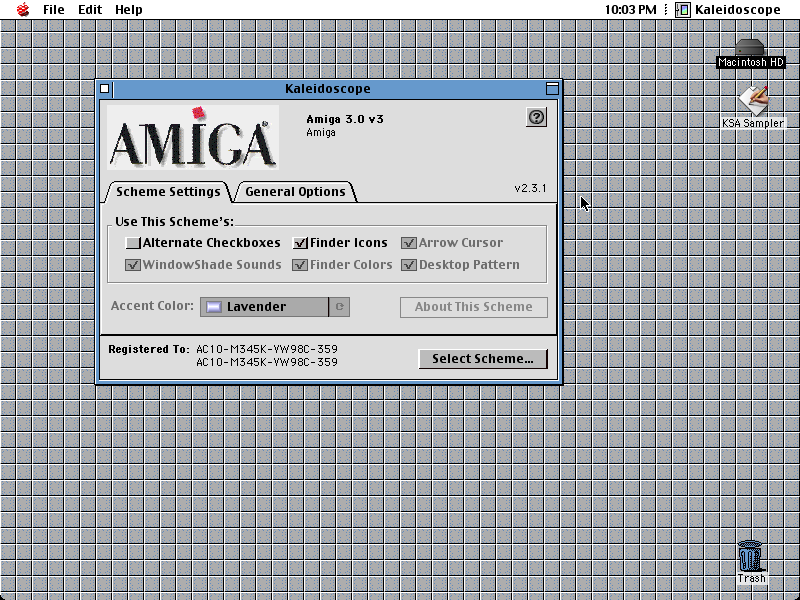The height and width of the screenshot is (600, 800).
Task: Click the v2.3.1 version label
Action: (x=531, y=188)
